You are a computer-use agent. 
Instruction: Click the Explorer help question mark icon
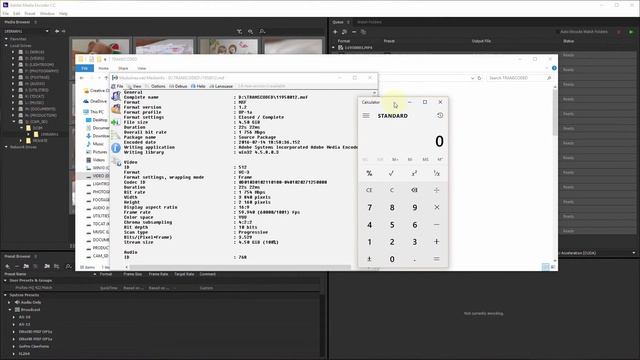coord(554,68)
